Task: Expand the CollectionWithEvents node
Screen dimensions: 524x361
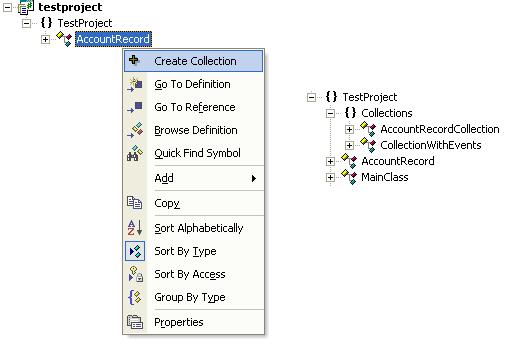Action: (x=349, y=145)
